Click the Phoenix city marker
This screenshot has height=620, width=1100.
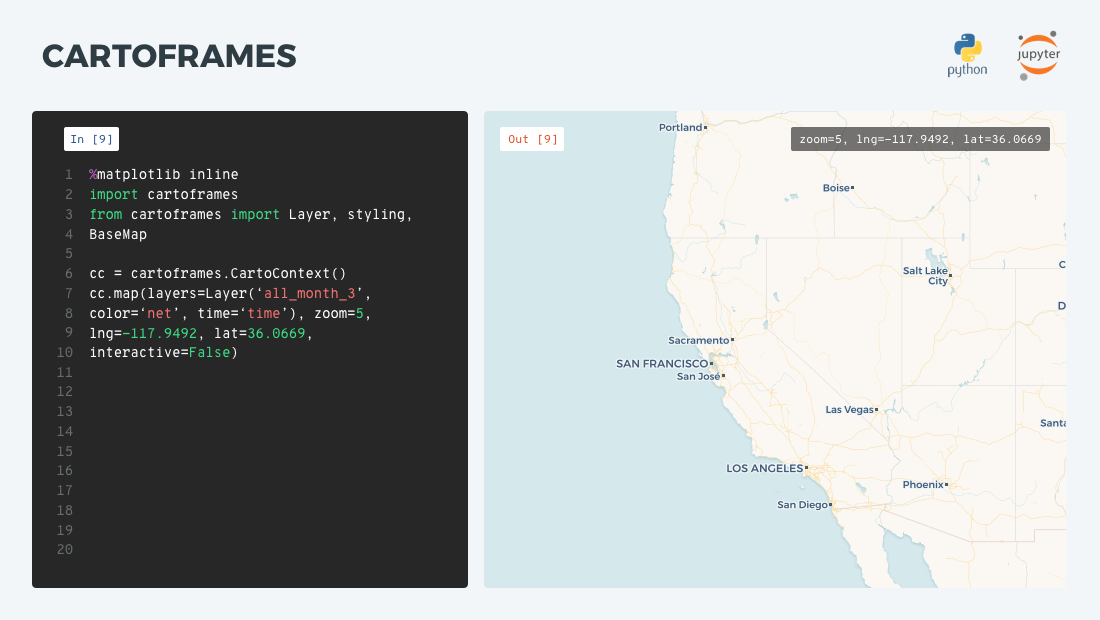click(946, 484)
